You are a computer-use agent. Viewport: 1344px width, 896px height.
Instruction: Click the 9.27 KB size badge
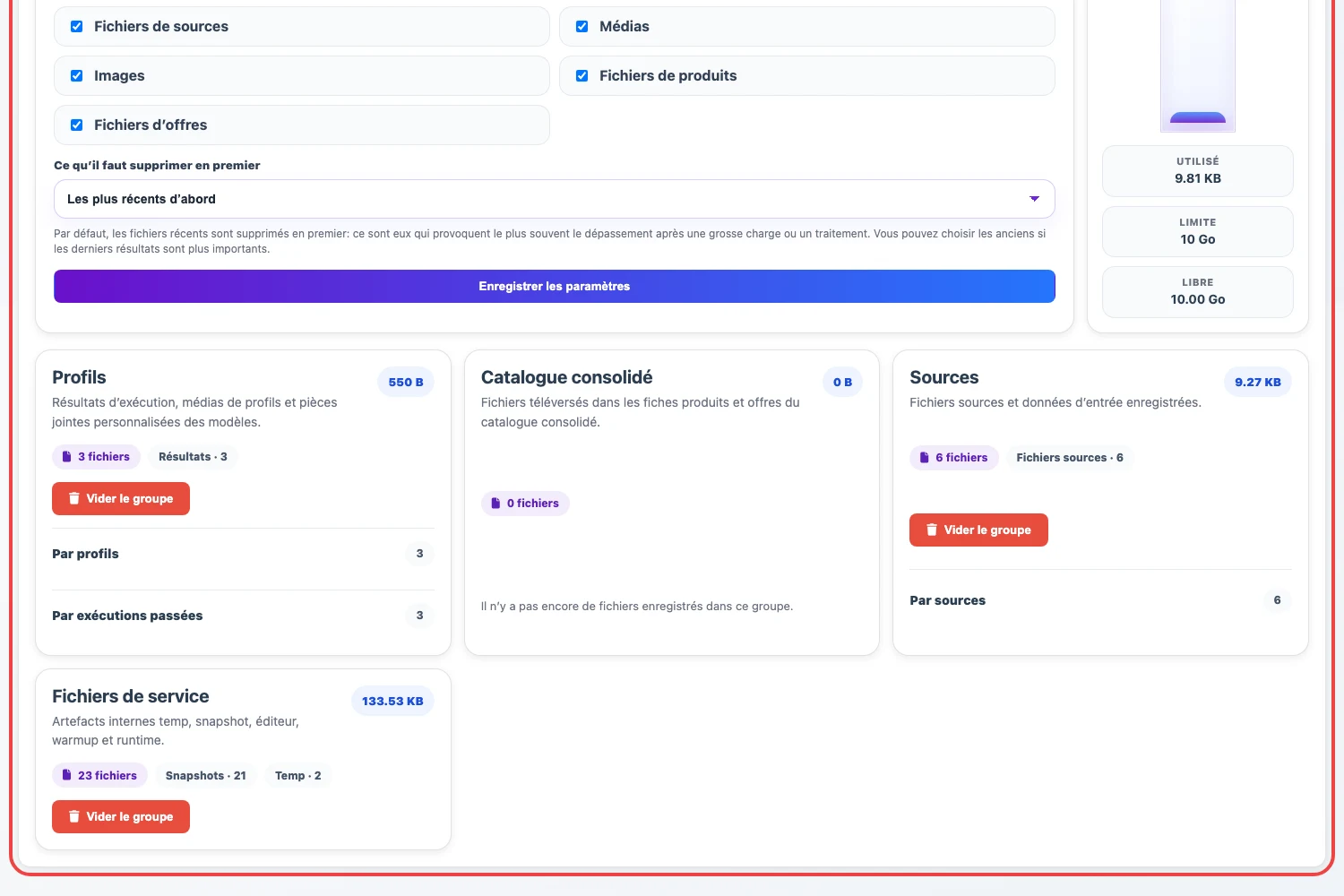tap(1258, 383)
